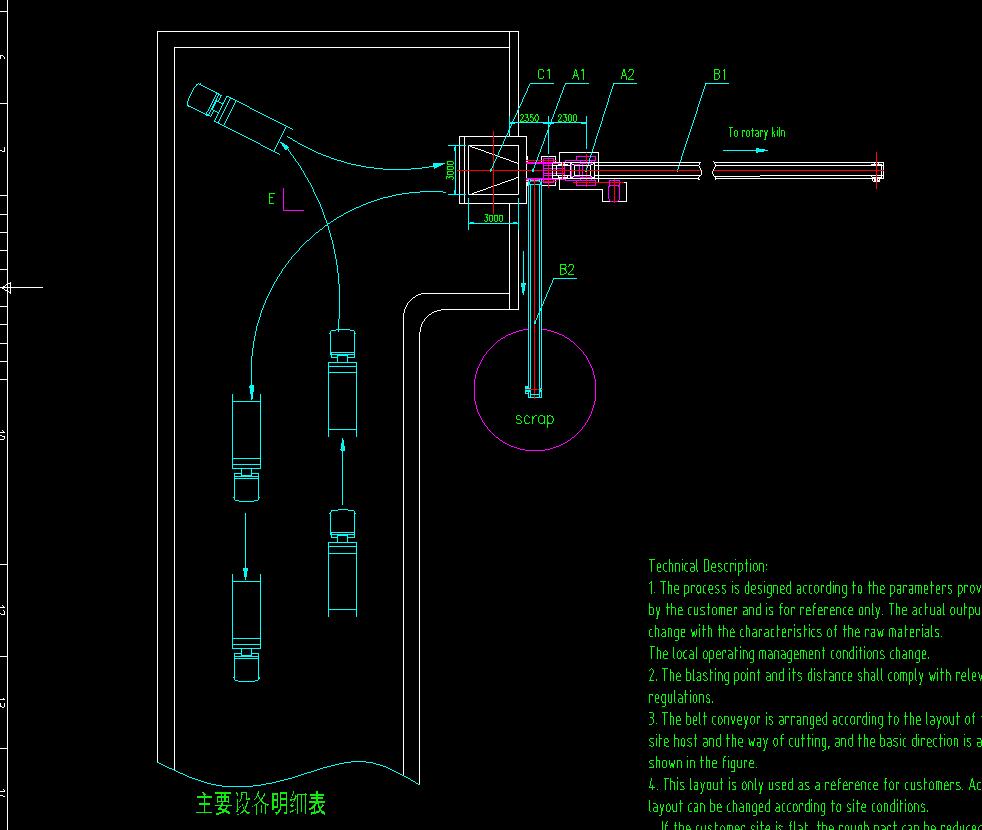Click the line 'The local operating management conditions change.'
The image size is (982, 830).
point(789,654)
